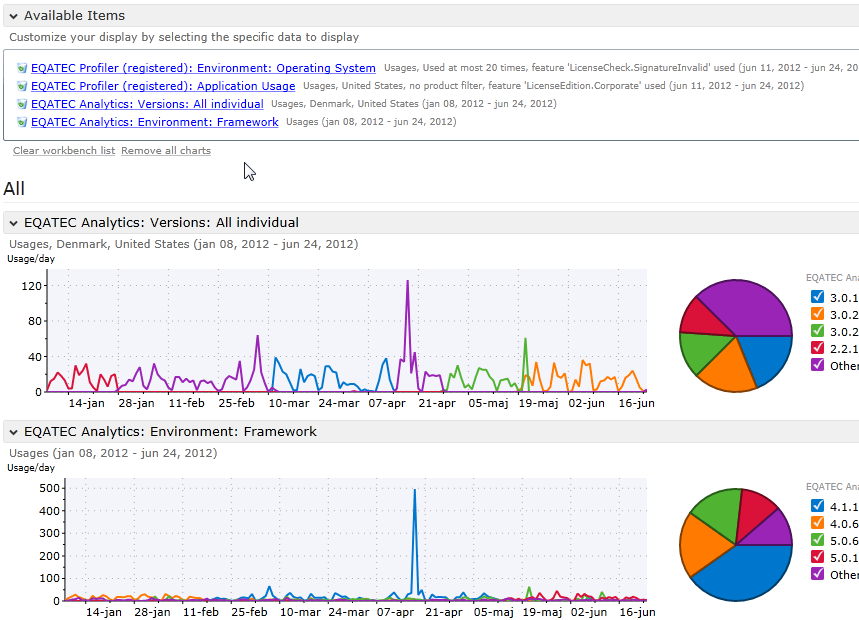Click icon beside Profiler Application Usage link
859x620 pixels.
(x=21, y=87)
